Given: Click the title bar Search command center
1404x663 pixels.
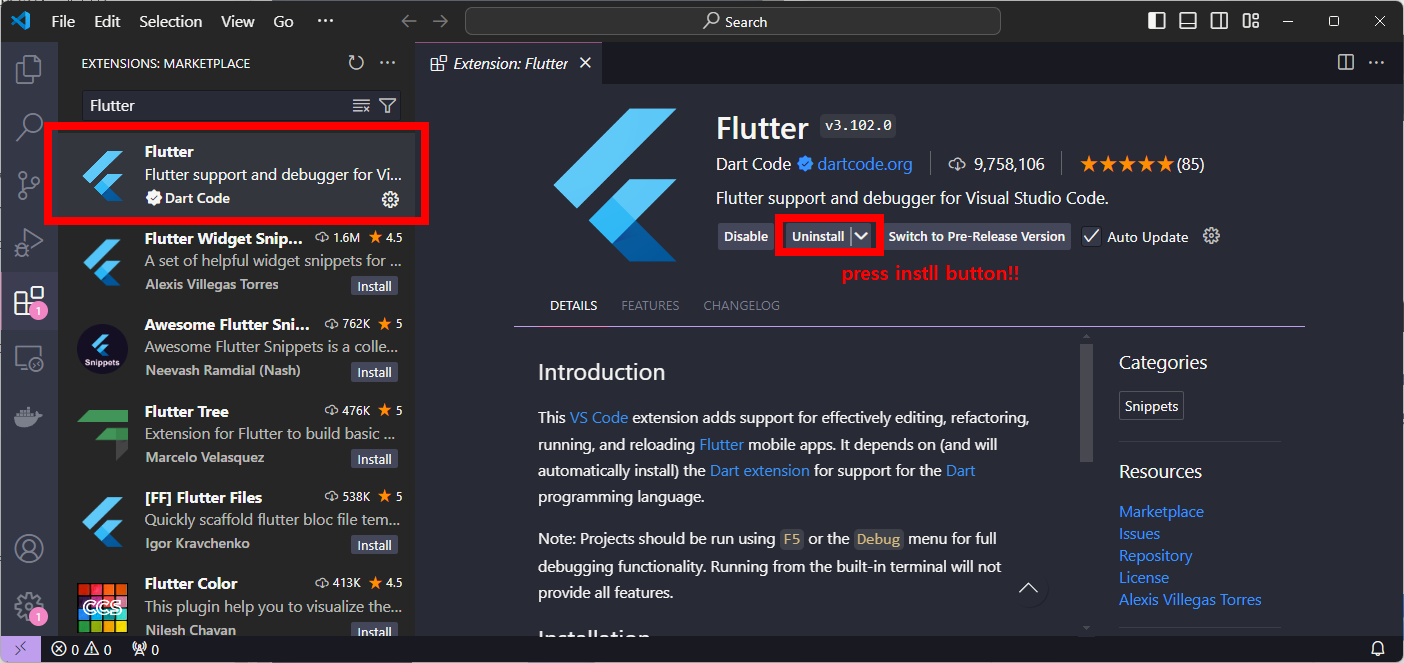Looking at the screenshot, I should point(732,21).
